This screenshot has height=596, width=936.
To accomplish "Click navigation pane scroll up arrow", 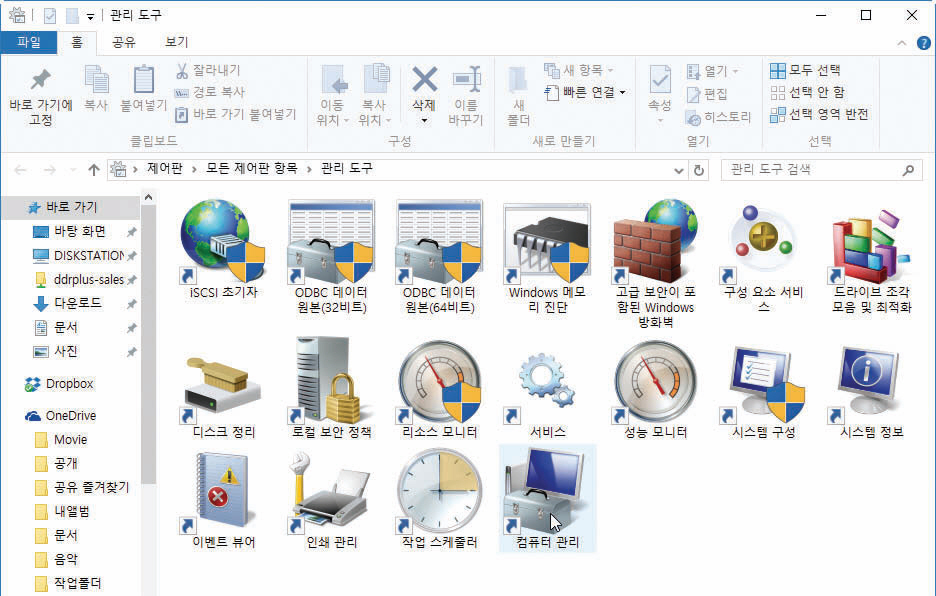I will coord(149,197).
